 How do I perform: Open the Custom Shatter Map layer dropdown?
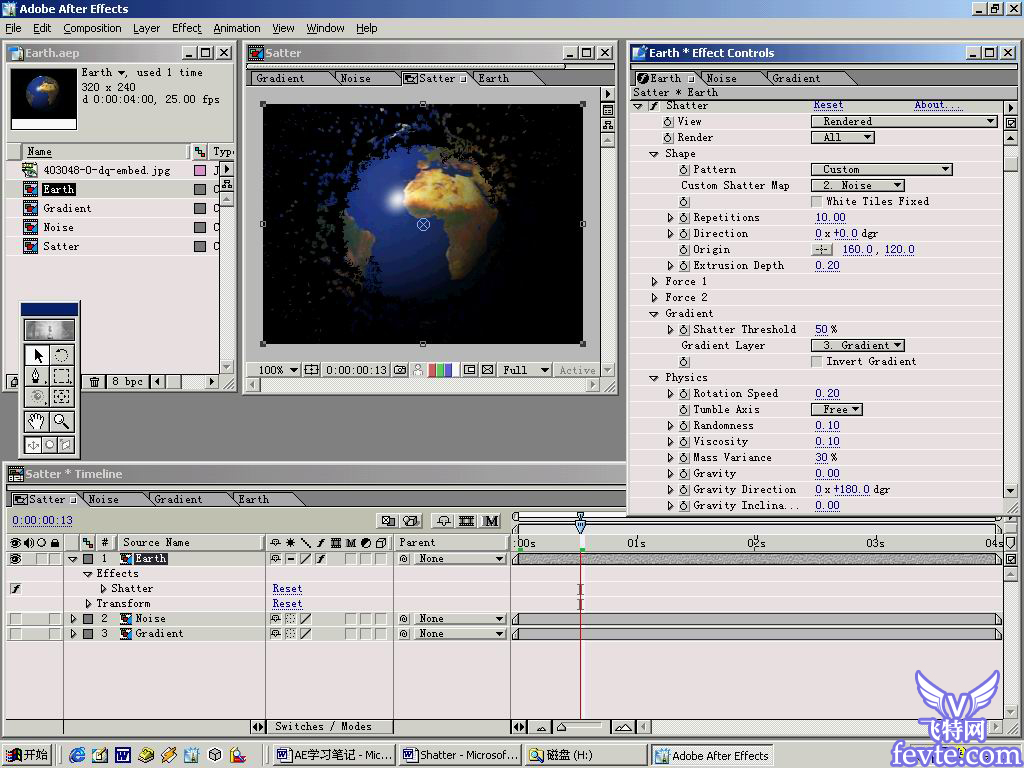pyautogui.click(x=858, y=185)
